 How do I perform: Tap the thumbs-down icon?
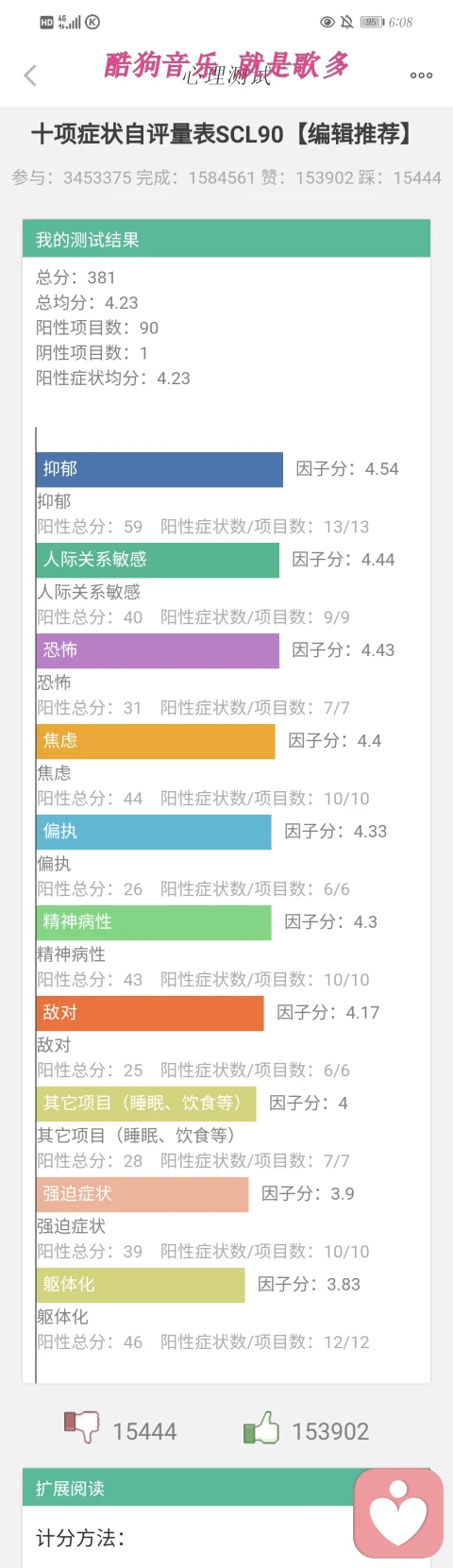[82, 1427]
